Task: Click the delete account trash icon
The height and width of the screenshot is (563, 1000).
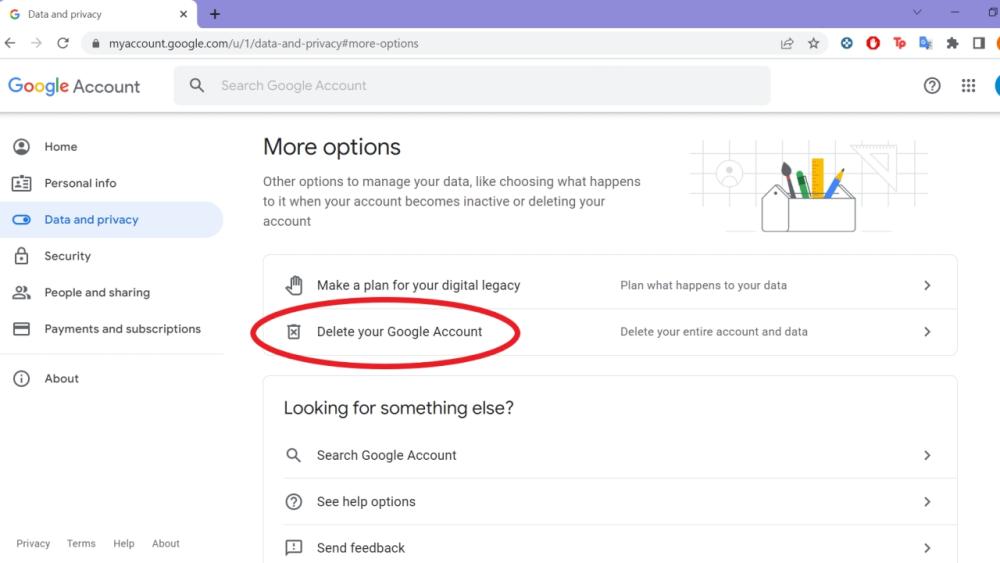Action: click(x=293, y=332)
